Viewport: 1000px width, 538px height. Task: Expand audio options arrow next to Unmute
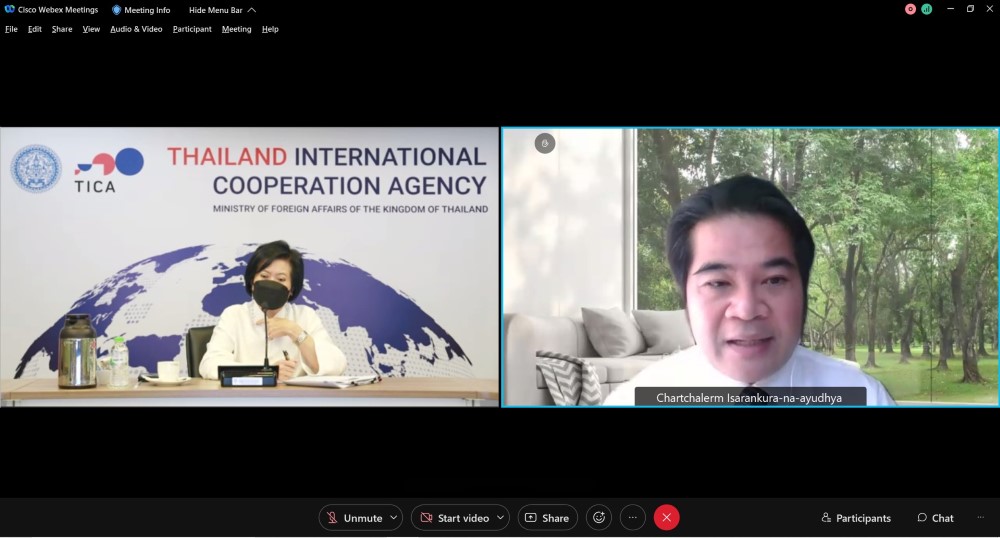[x=394, y=517]
